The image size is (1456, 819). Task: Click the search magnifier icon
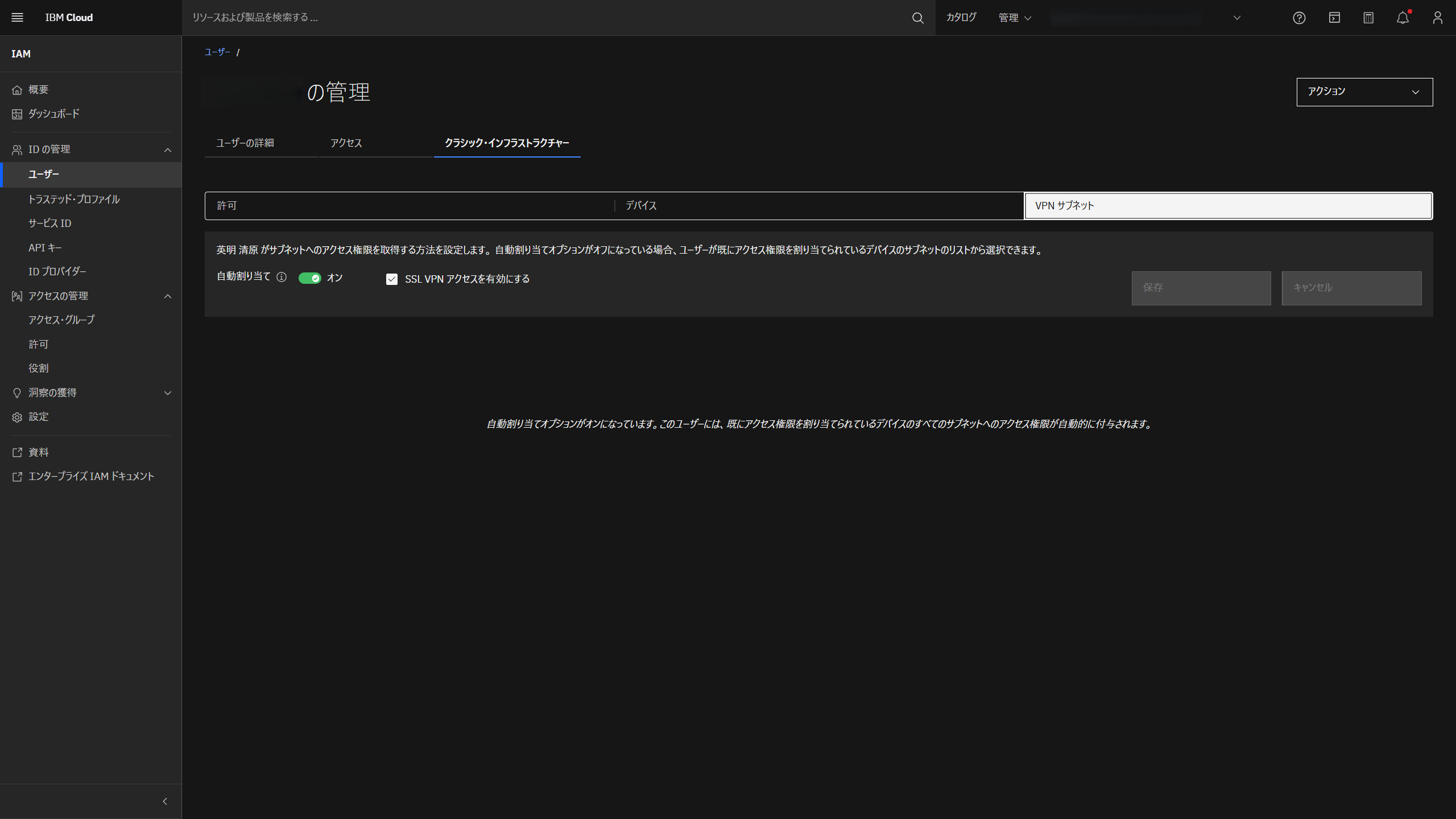pos(917,18)
